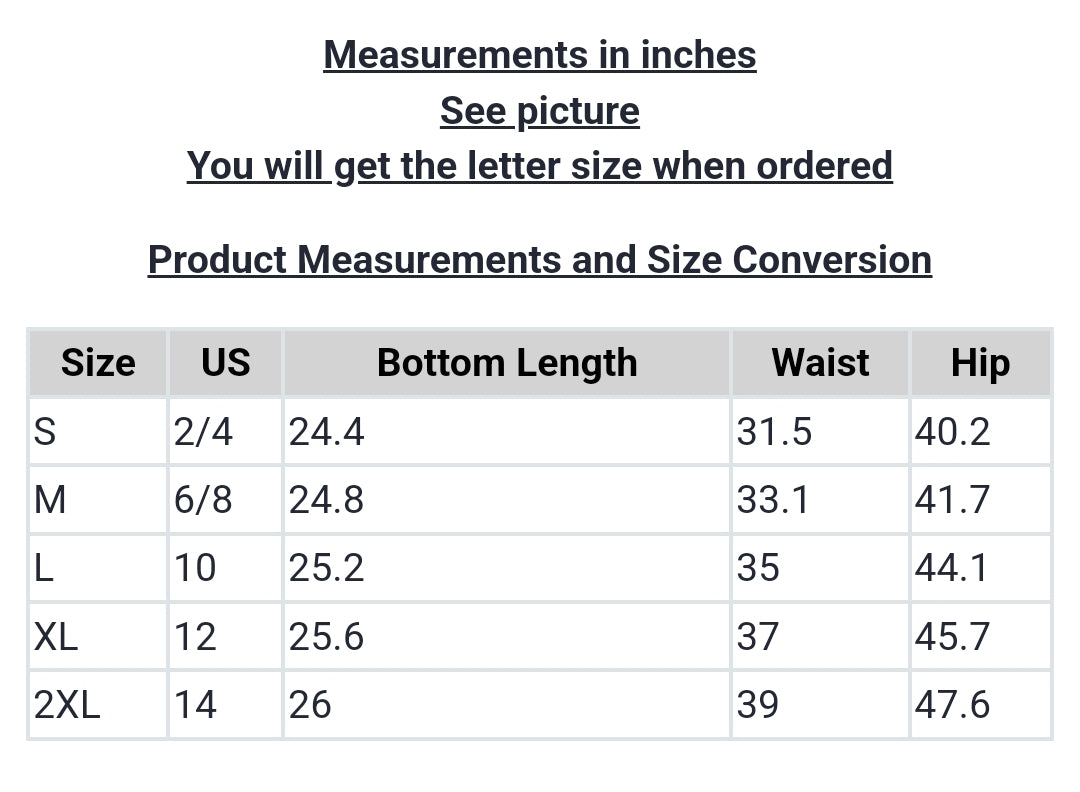Screen dimensions: 1080x792
Task: Select the Size column header
Action: tap(98, 363)
